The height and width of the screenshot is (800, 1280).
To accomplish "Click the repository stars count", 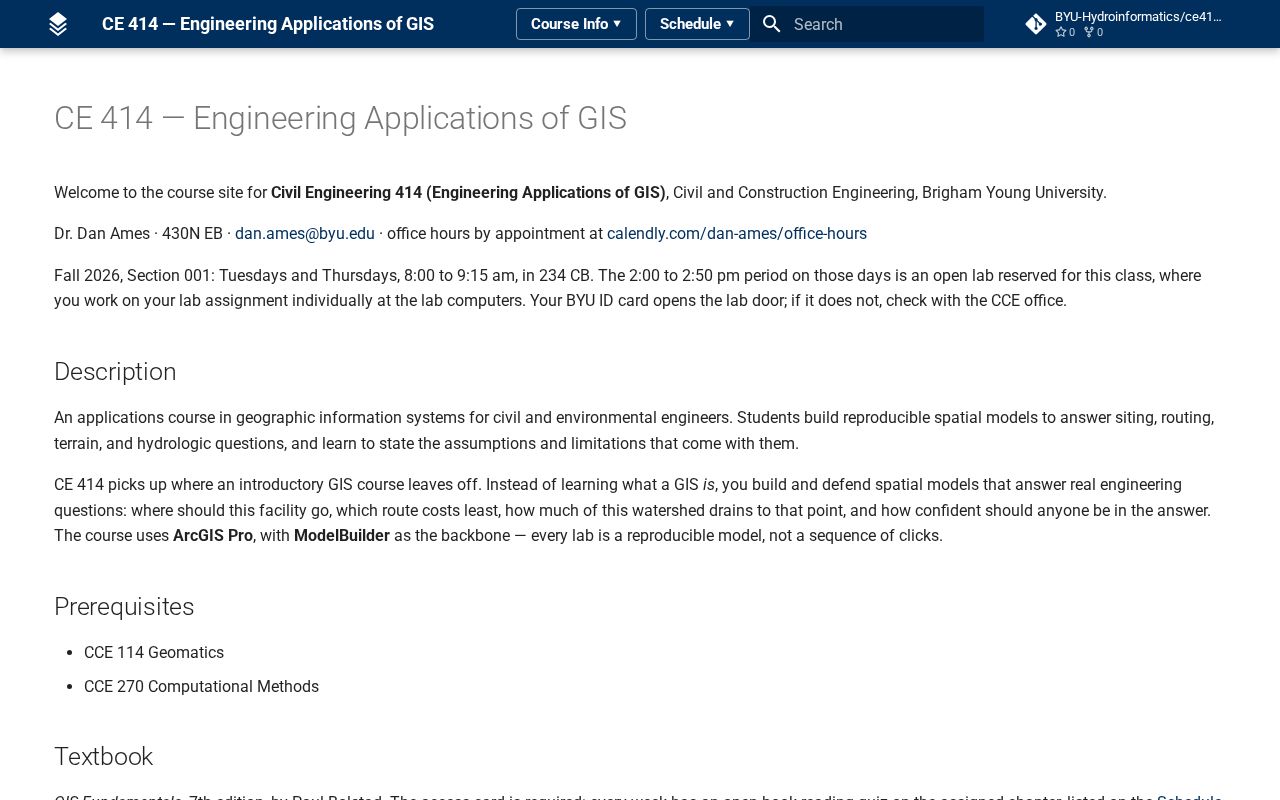I will pos(1065,32).
